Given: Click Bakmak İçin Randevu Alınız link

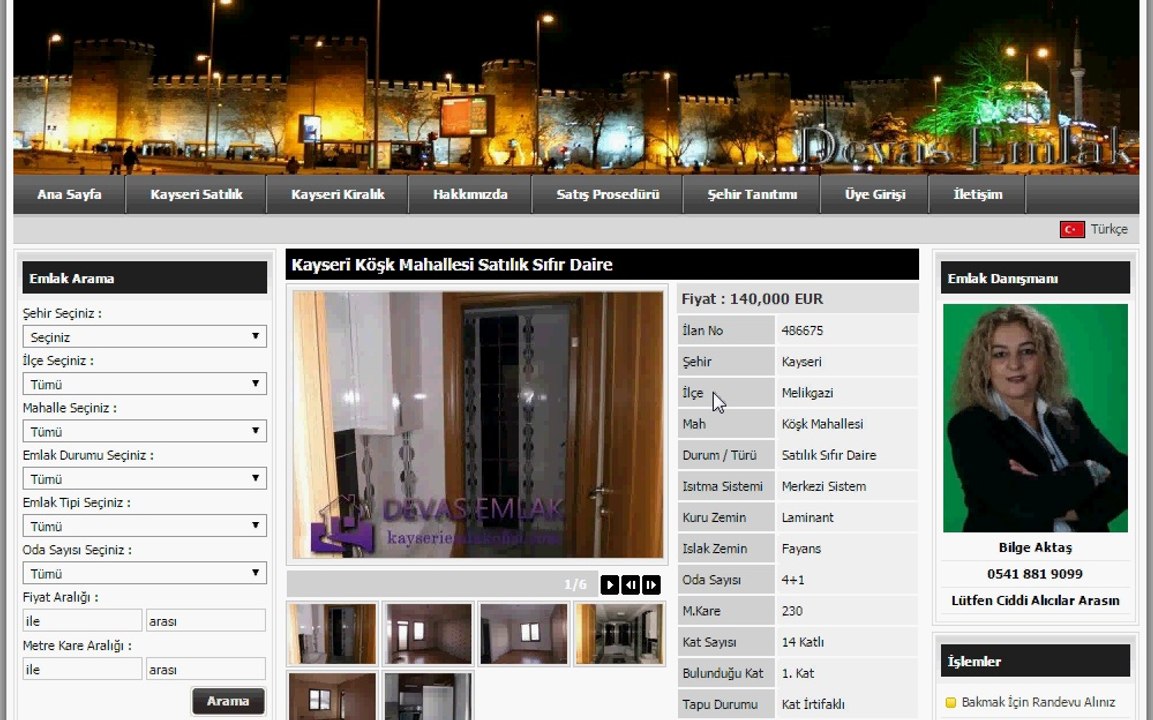Looking at the screenshot, I should coord(1038,702).
